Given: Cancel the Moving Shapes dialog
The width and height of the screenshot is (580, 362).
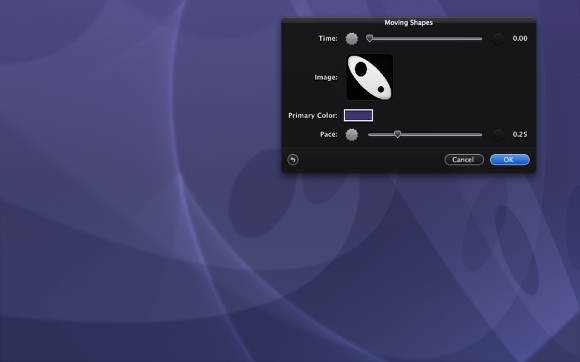Looking at the screenshot, I should click(464, 160).
